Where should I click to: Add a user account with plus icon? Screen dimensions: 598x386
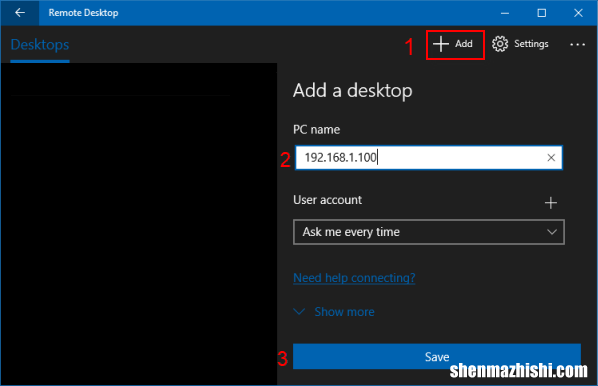click(550, 203)
